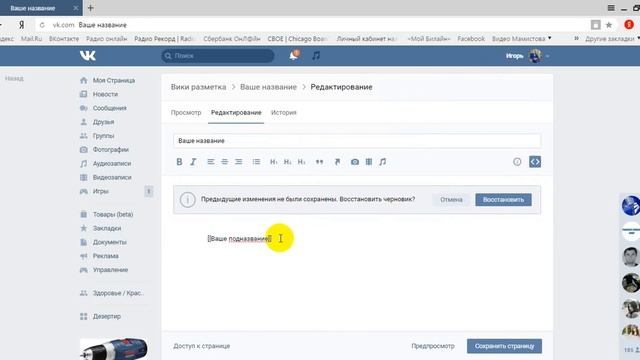Click Отмена on the draft notice

click(451, 200)
